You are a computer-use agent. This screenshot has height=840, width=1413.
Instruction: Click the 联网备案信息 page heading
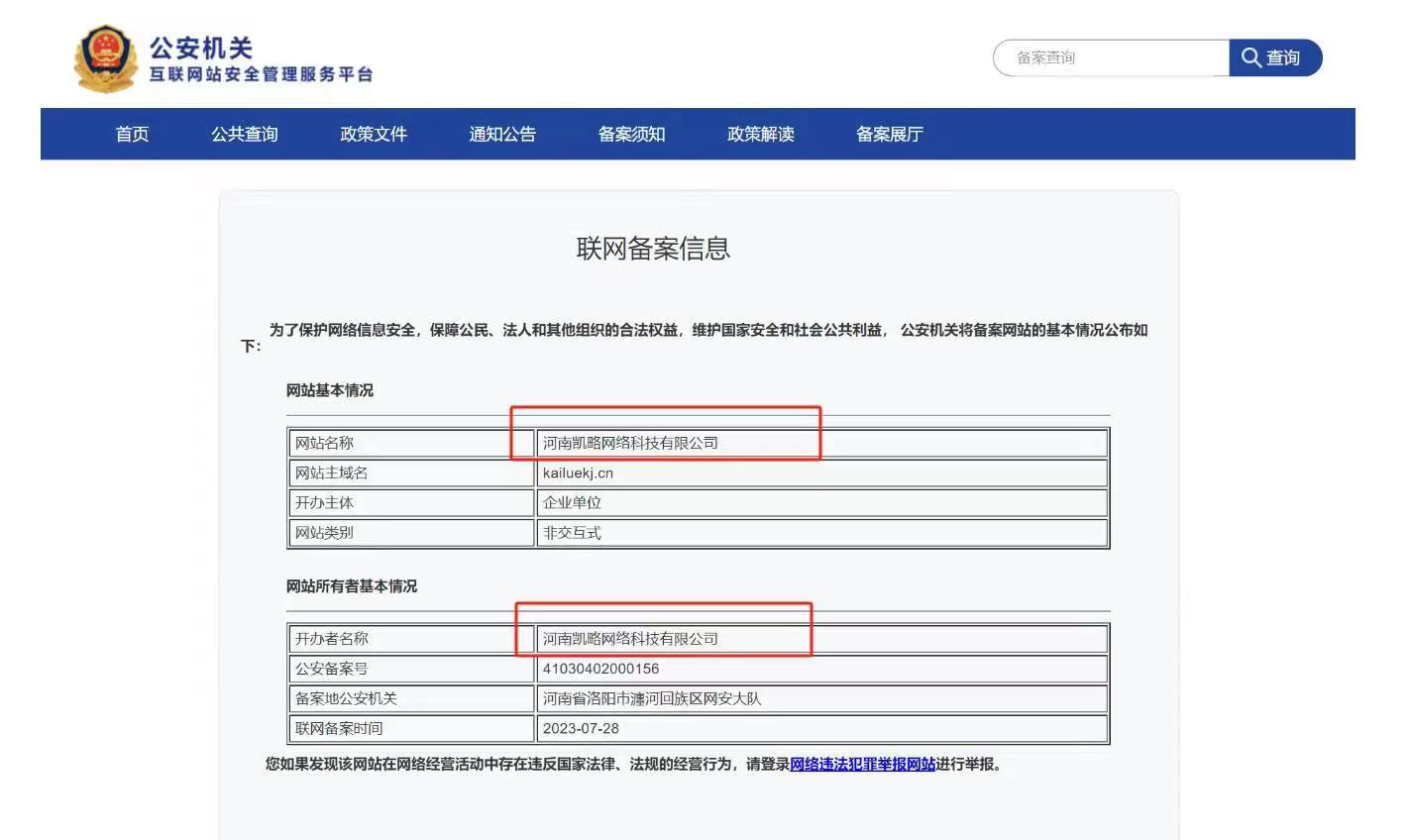(653, 248)
